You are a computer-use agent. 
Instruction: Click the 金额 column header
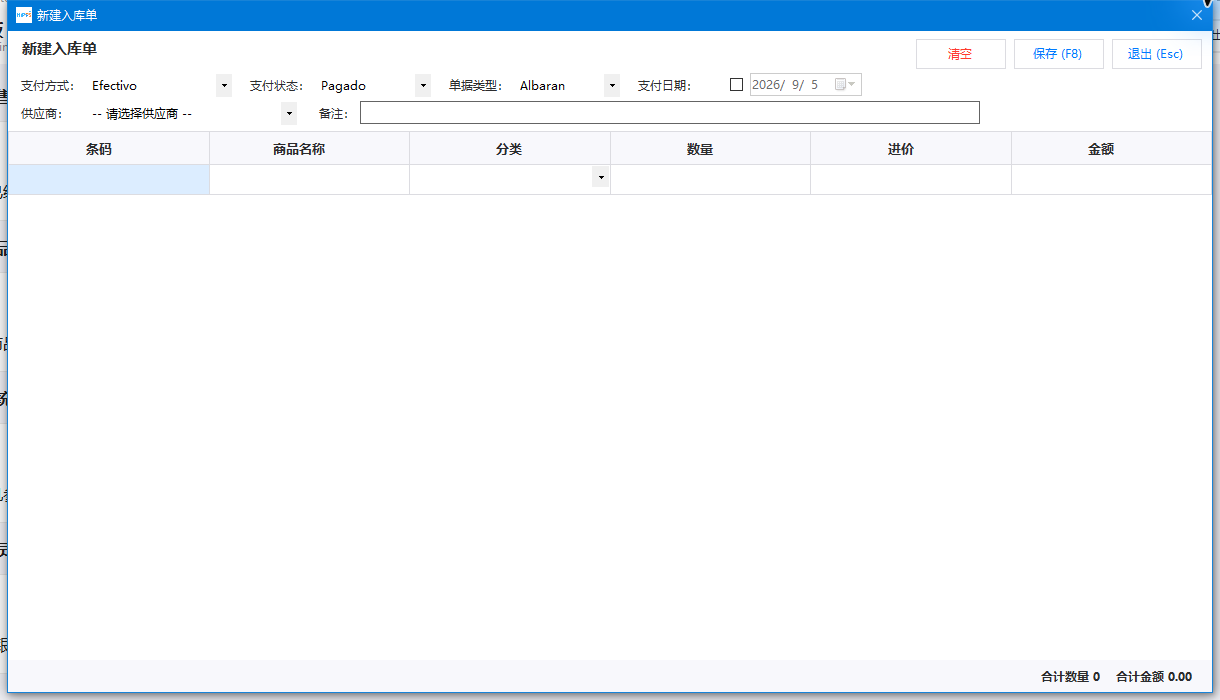click(1112, 149)
